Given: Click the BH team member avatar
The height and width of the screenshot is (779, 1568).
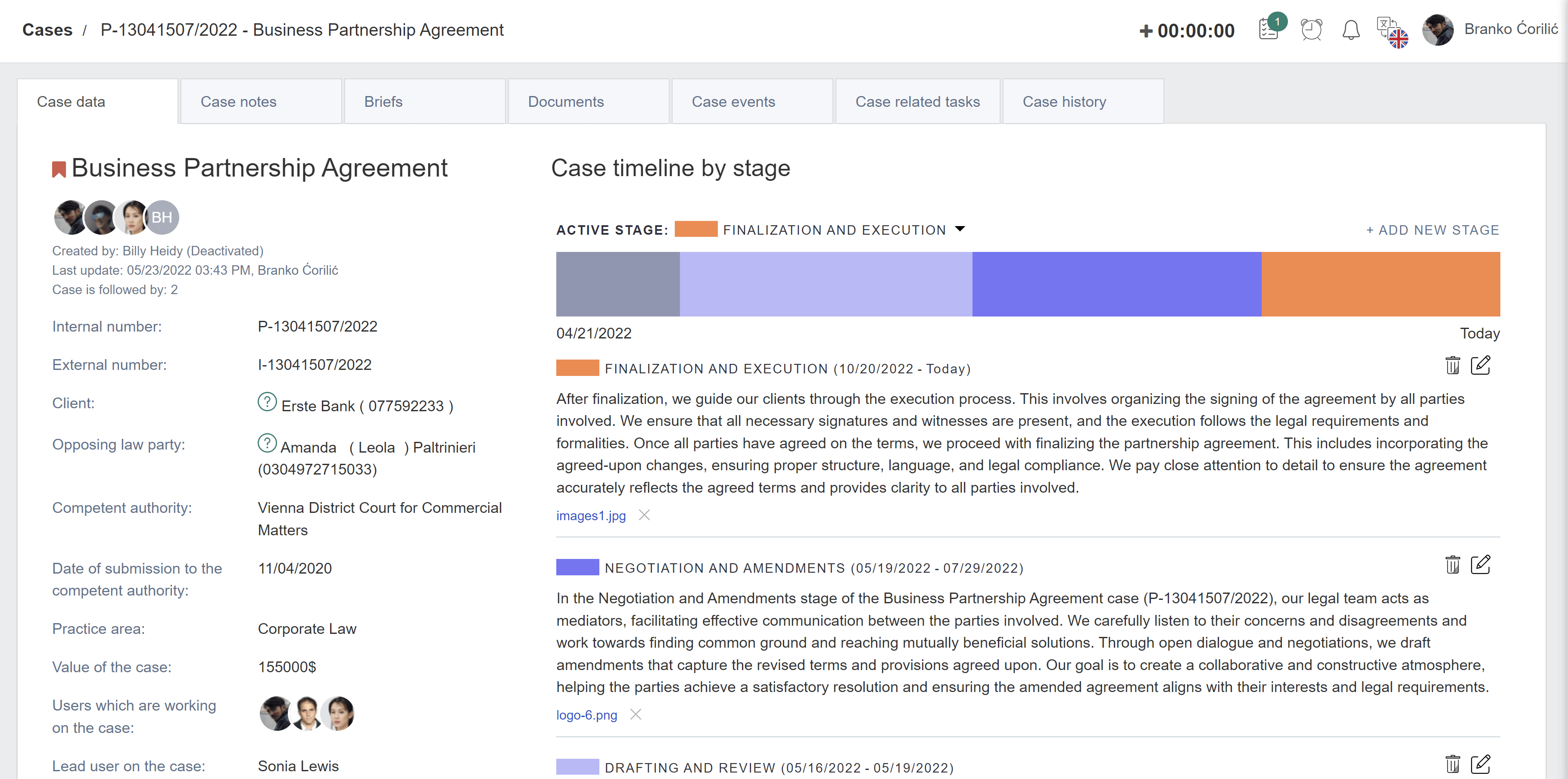Looking at the screenshot, I should click(162, 217).
